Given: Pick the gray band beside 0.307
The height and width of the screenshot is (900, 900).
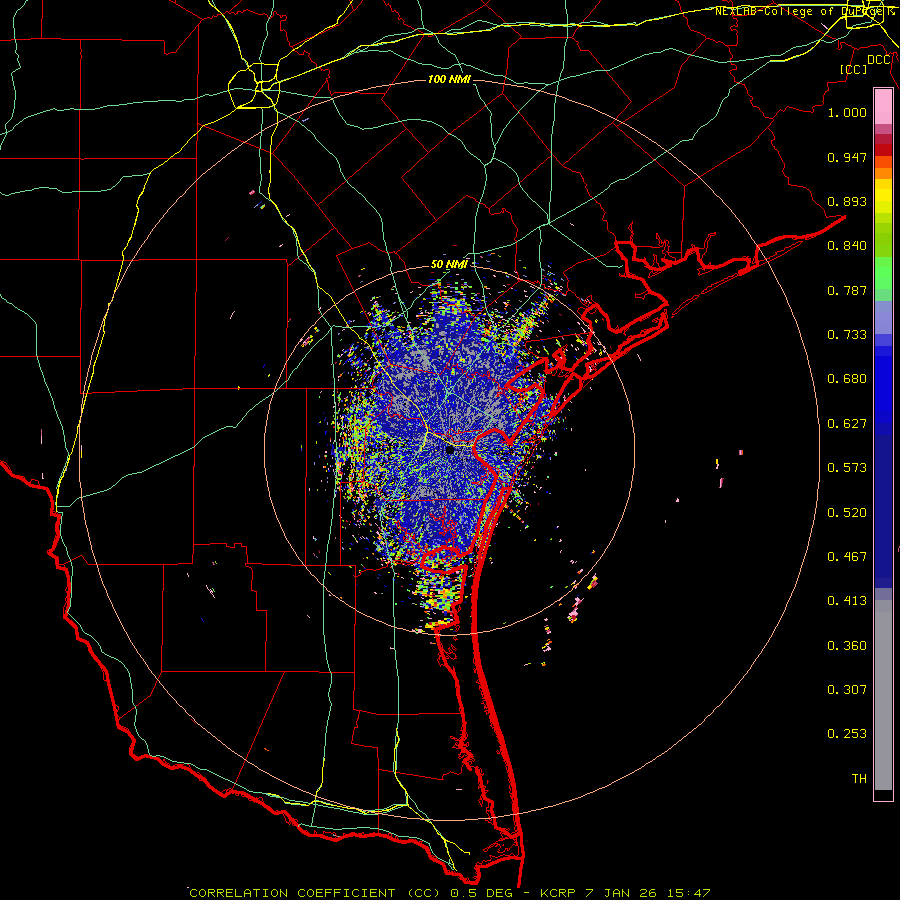Looking at the screenshot, I should 883,695.
